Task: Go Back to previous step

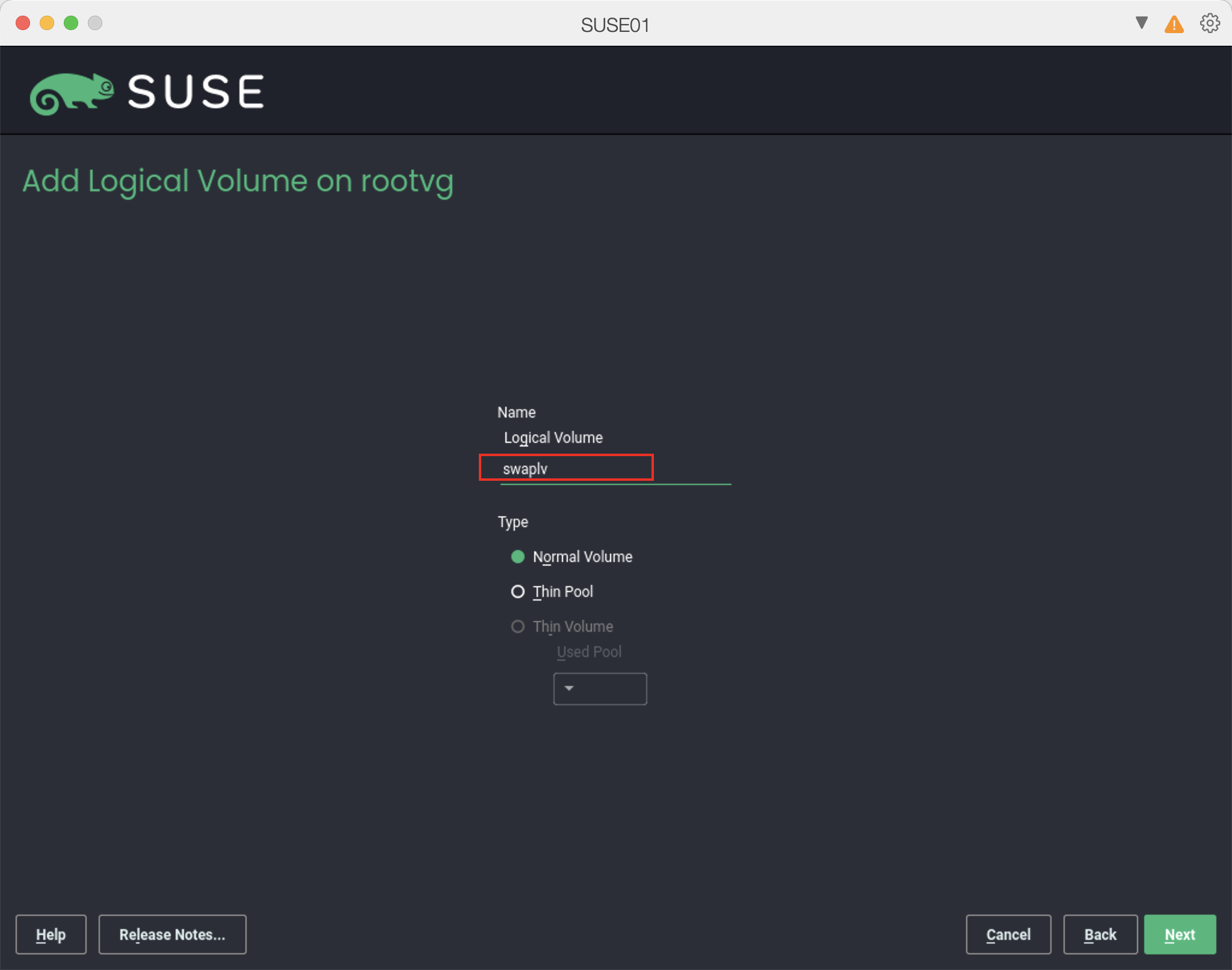Action: tap(1100, 934)
